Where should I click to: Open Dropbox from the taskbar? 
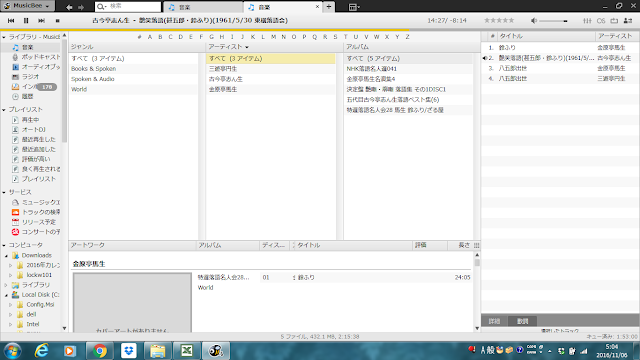click(129, 351)
